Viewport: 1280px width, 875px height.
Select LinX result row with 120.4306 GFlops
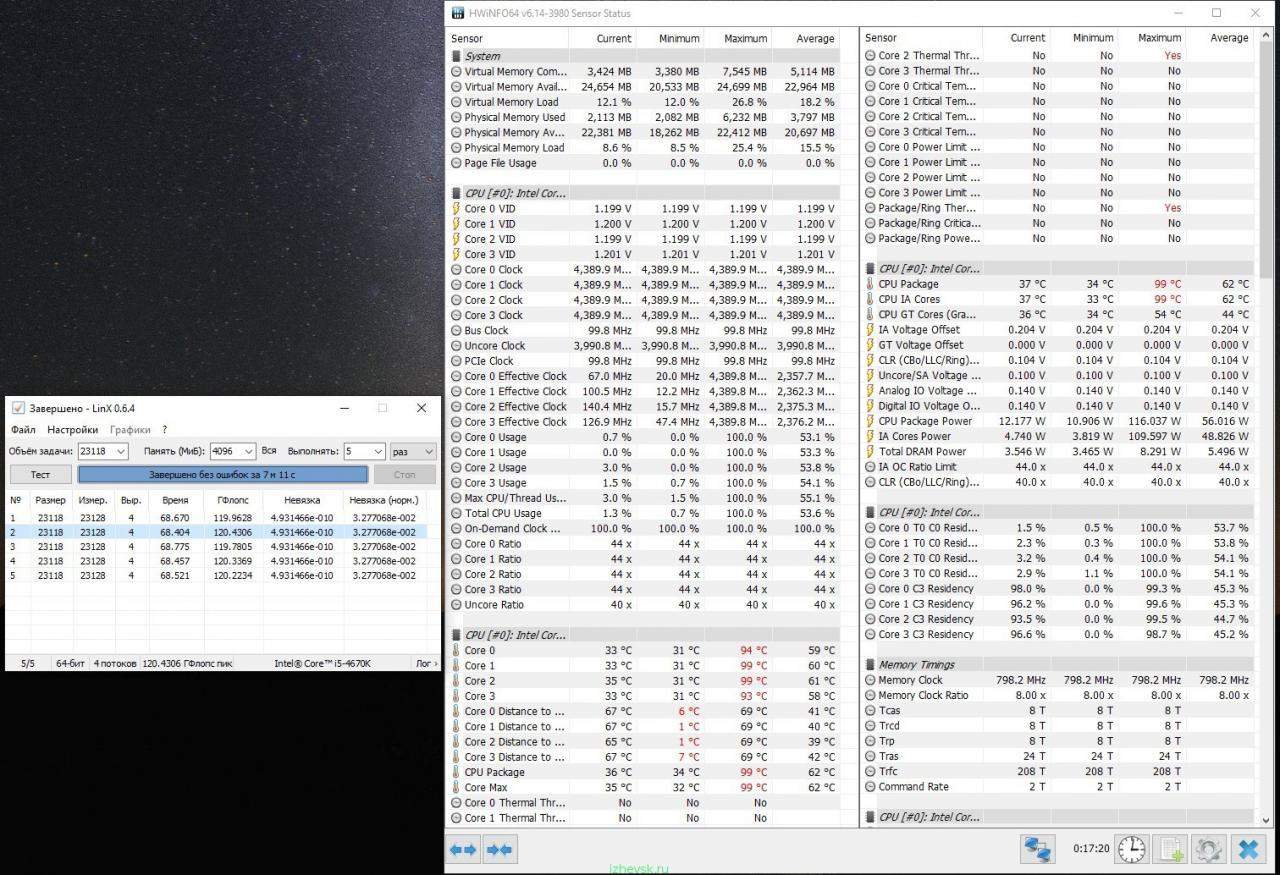(217, 532)
